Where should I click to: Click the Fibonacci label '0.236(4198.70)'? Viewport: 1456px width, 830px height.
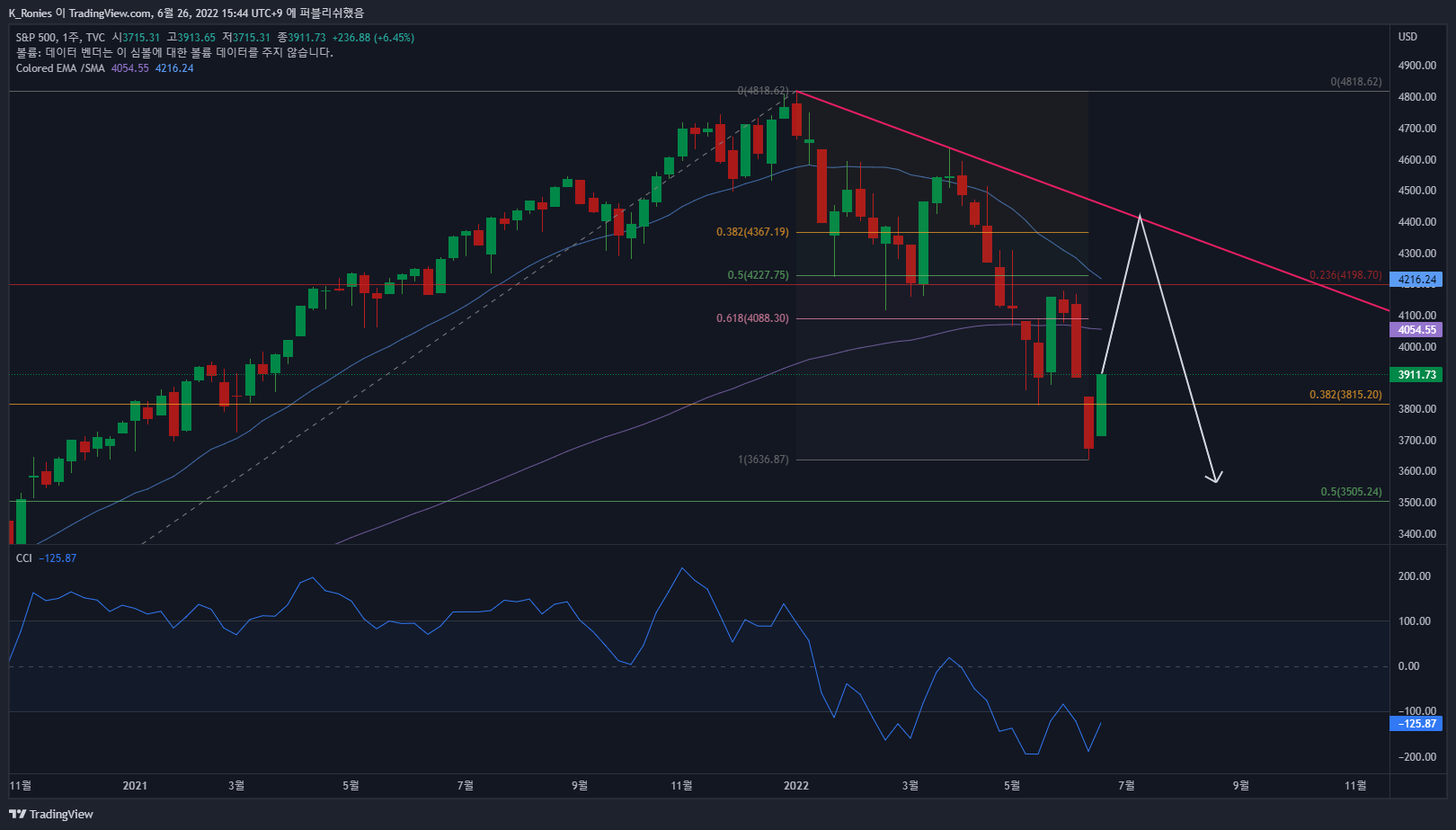coord(1345,275)
